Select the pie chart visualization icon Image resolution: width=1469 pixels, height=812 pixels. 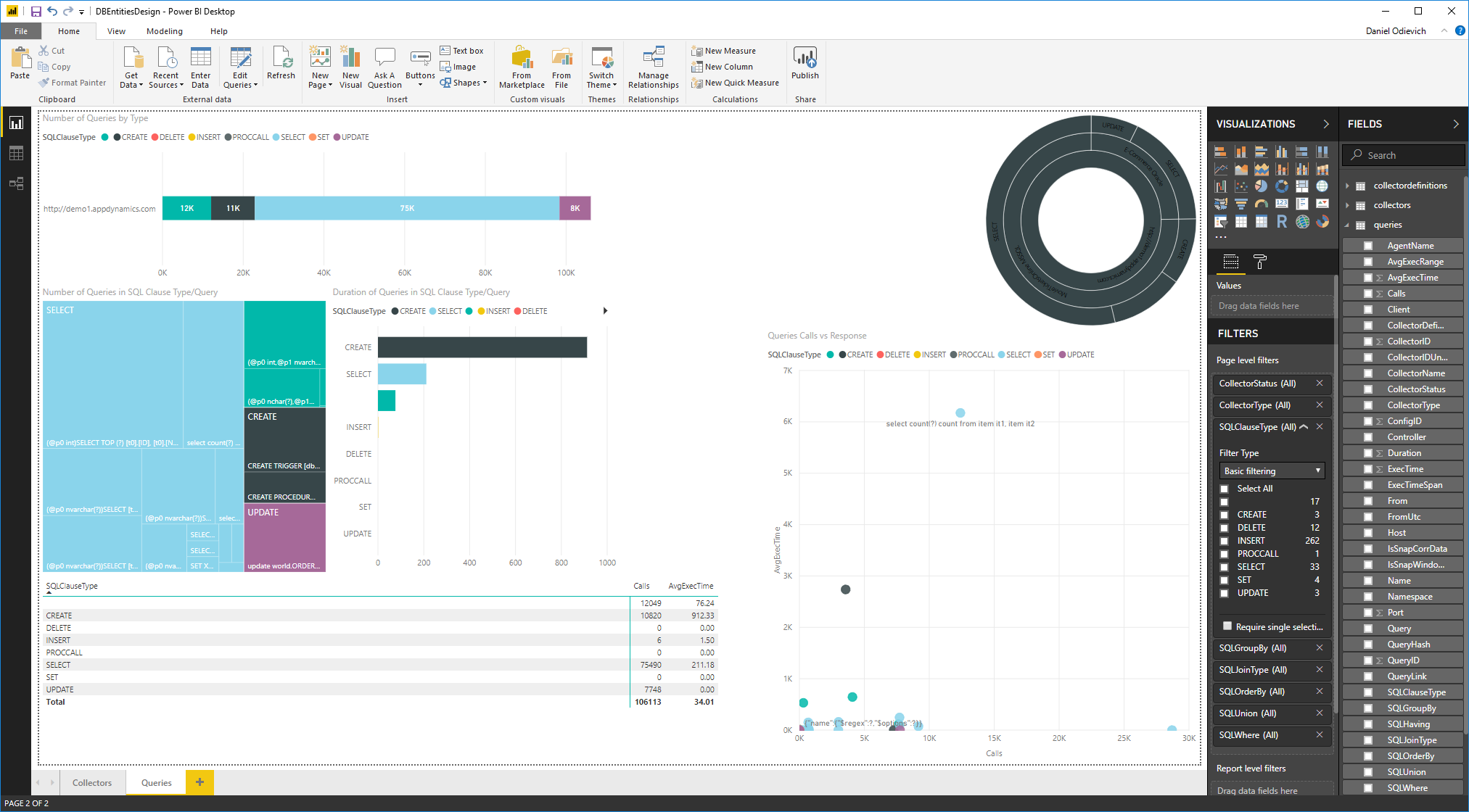click(1262, 186)
